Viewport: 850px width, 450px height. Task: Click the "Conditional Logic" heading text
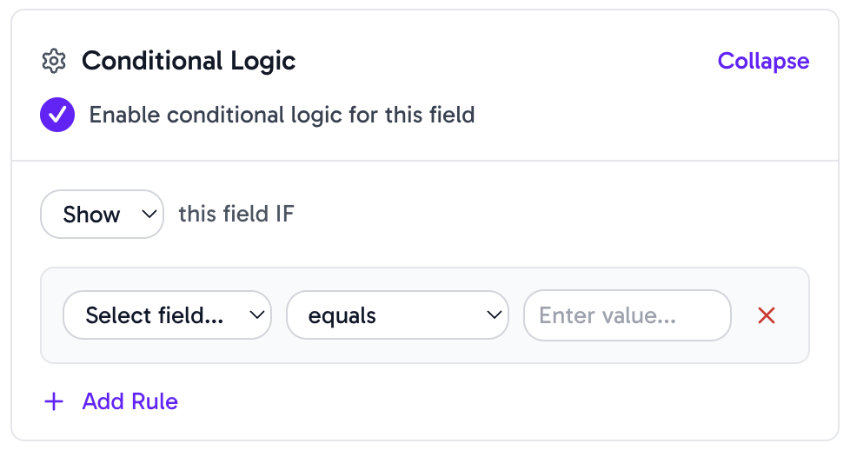188,61
